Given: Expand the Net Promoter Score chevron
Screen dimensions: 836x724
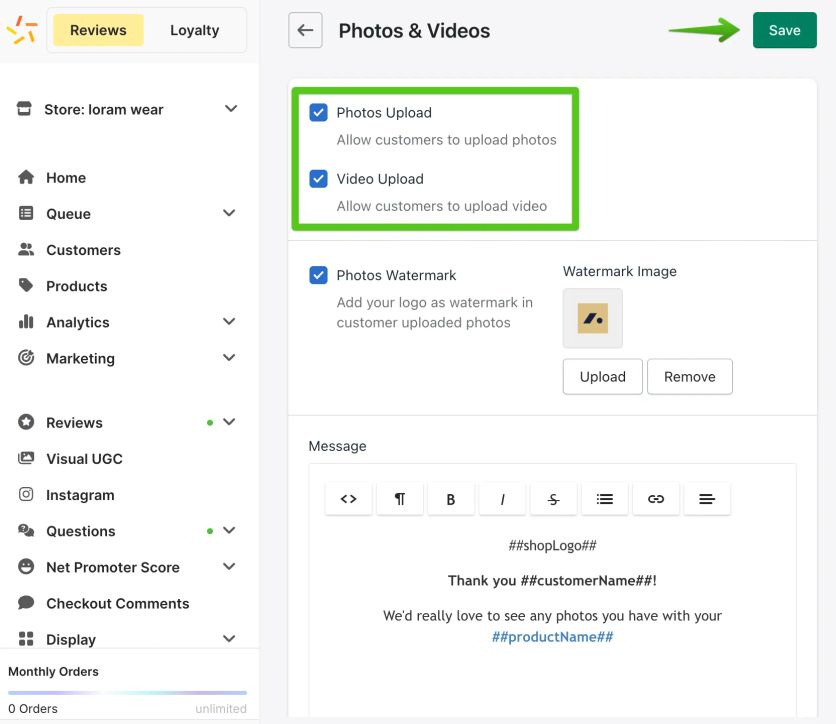Looking at the screenshot, I should pyautogui.click(x=229, y=566).
